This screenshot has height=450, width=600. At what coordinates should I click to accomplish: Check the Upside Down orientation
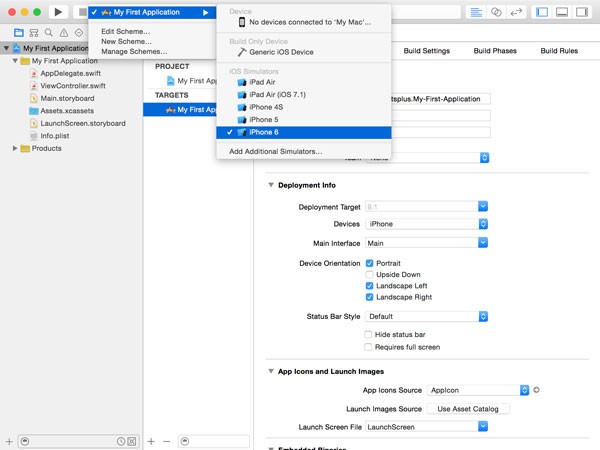[x=369, y=275]
